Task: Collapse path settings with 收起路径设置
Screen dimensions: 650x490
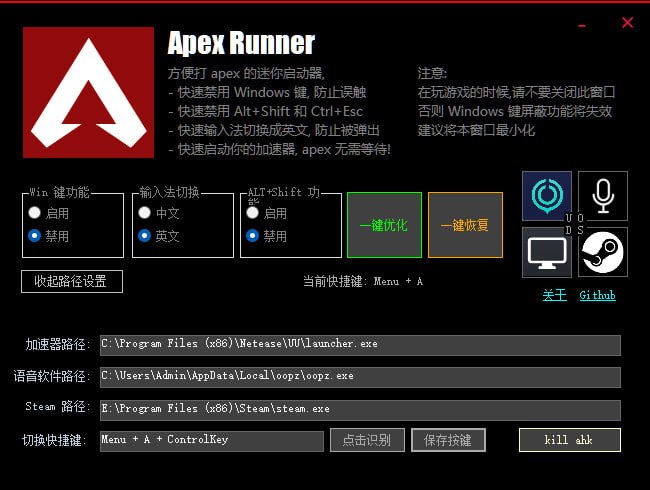Action: (x=72, y=281)
